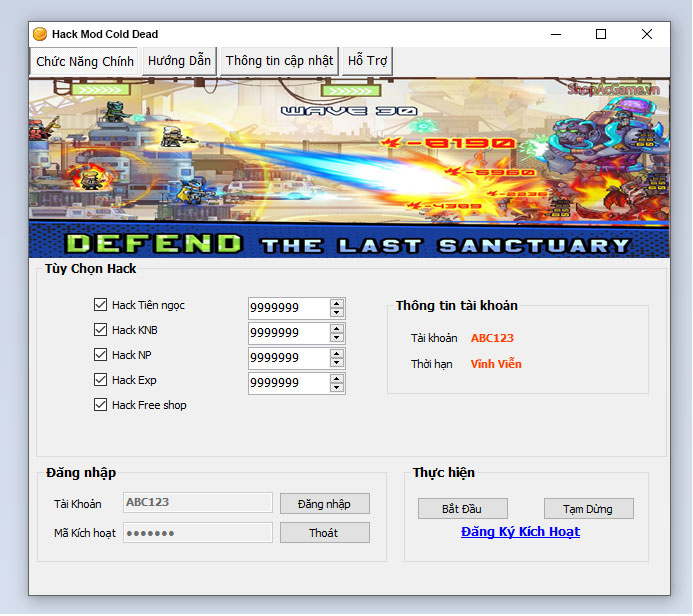The image size is (693, 616).
Task: Maximize the Hack Mod Cold Dead window
Action: [x=601, y=34]
